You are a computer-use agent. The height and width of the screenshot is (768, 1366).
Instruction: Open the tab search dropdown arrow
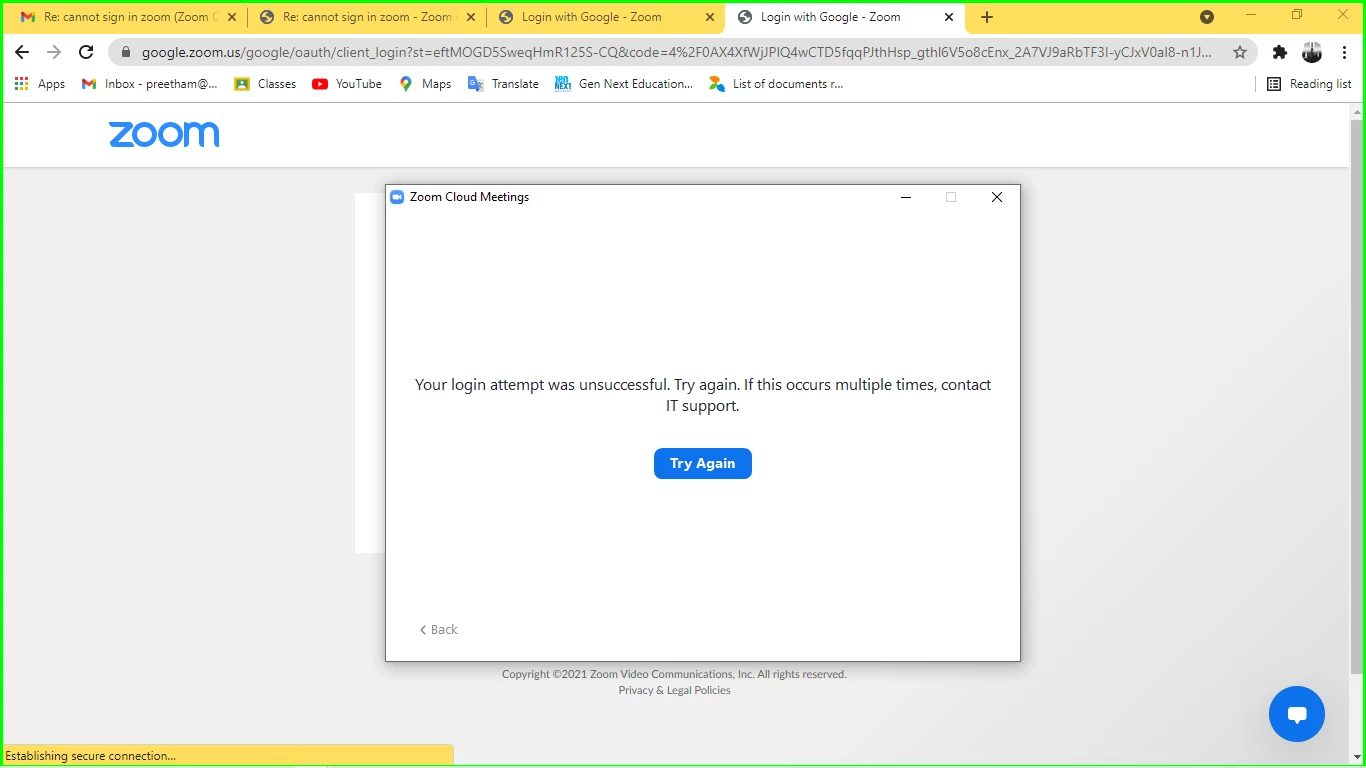coord(1207,17)
